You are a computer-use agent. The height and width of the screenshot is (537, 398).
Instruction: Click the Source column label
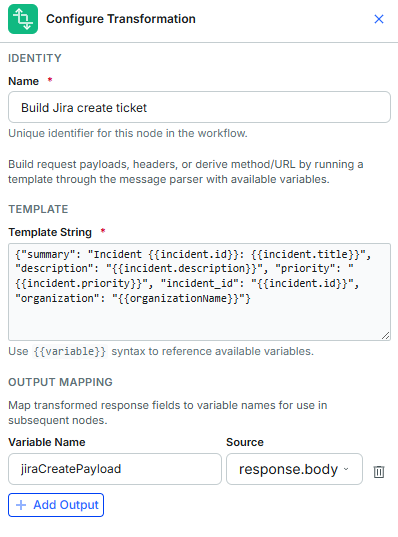tap(245, 442)
